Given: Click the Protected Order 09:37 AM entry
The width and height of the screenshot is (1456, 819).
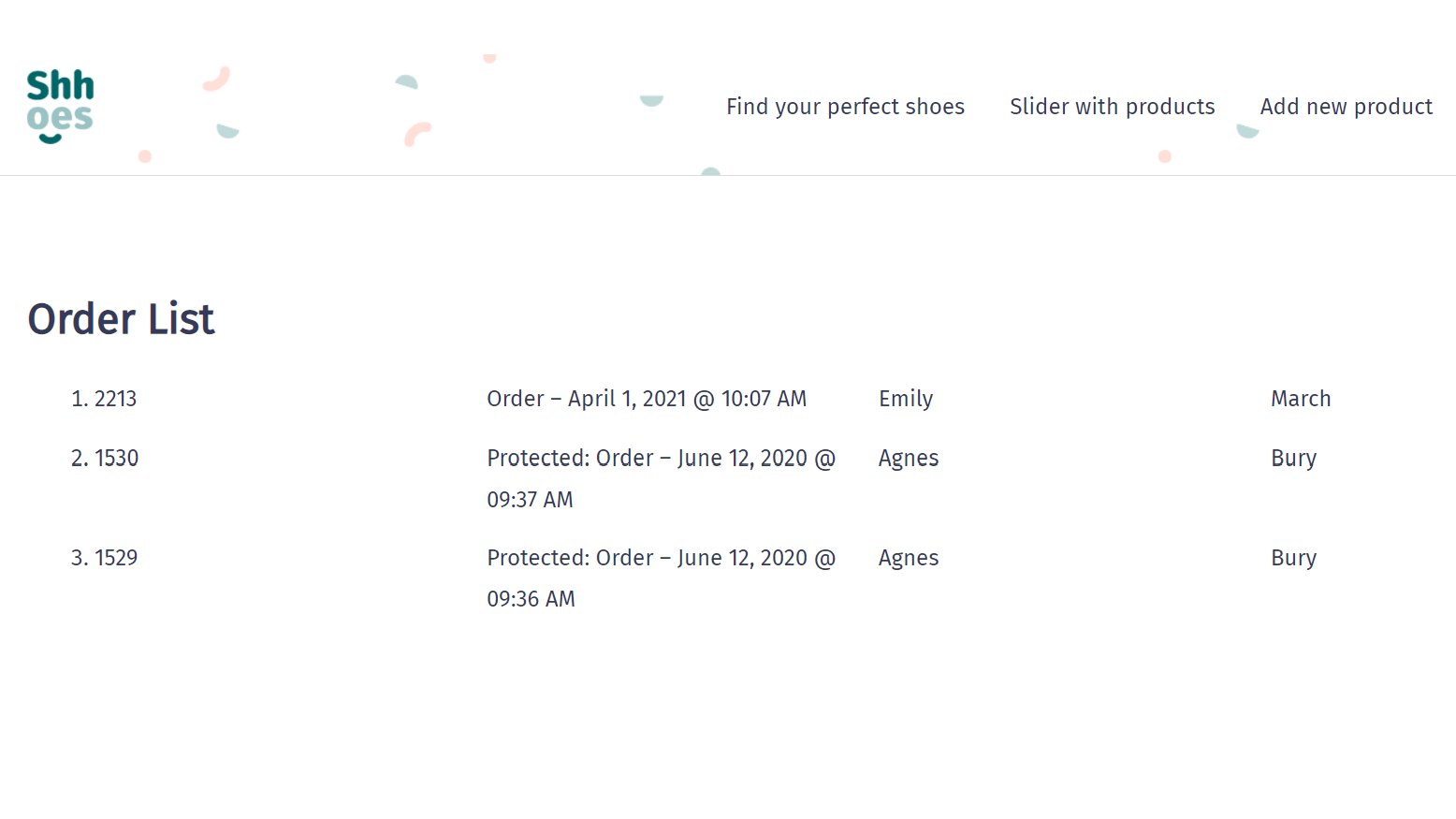Looking at the screenshot, I should (x=661, y=478).
